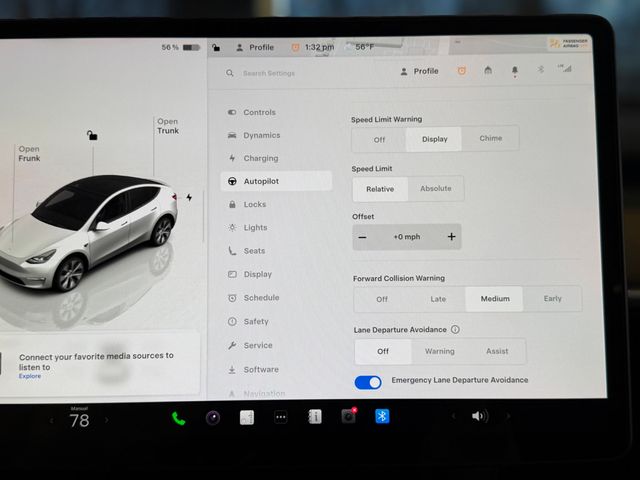Set Speed Limit Warning to Off
The height and width of the screenshot is (480, 640).
pyautogui.click(x=379, y=140)
